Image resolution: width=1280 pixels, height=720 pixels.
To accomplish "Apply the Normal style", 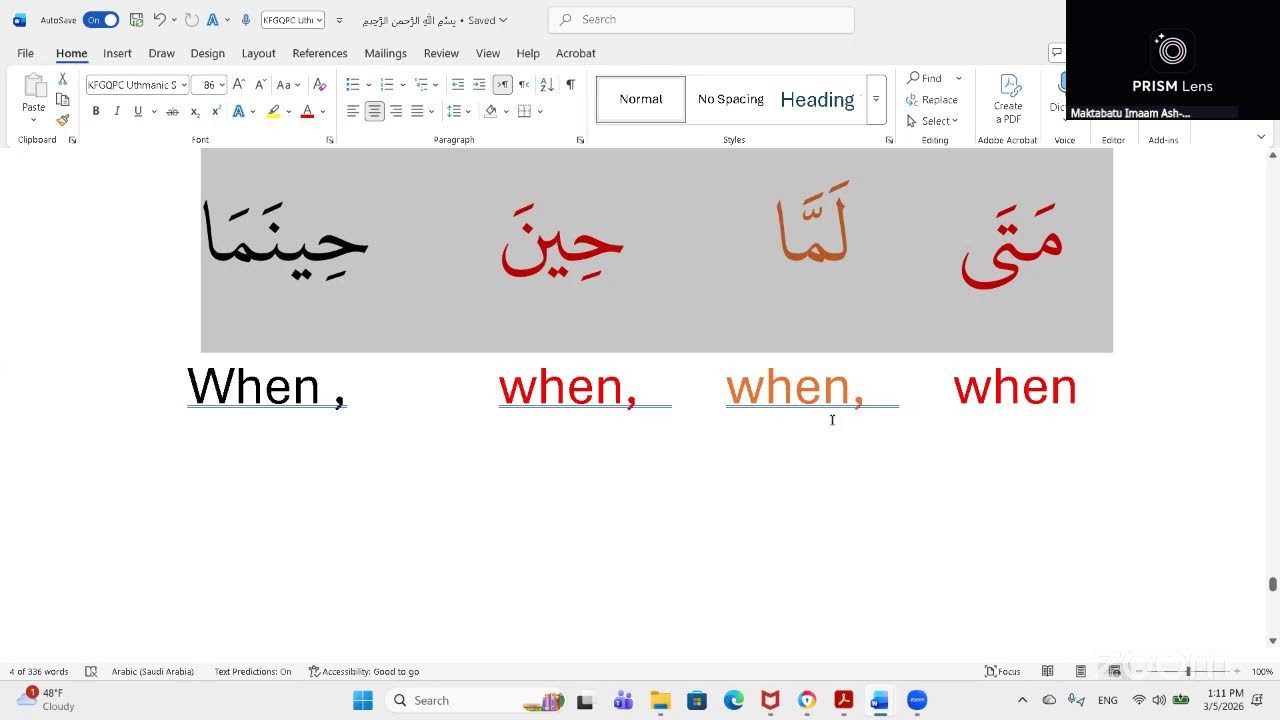I will tap(641, 99).
